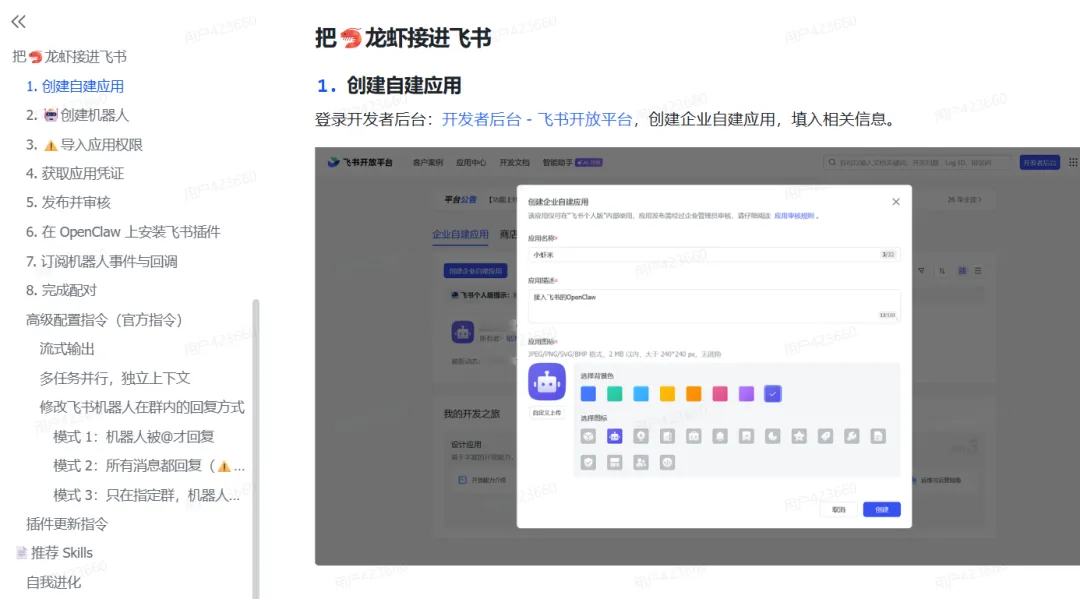Click the blue 开发者后台 button
The image size is (1080, 599).
1039,162
